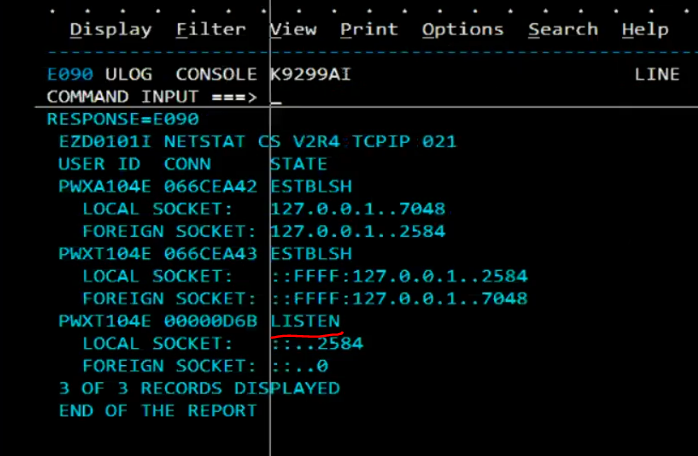
Task: Click the E090 system name in title line
Action: coord(70,74)
